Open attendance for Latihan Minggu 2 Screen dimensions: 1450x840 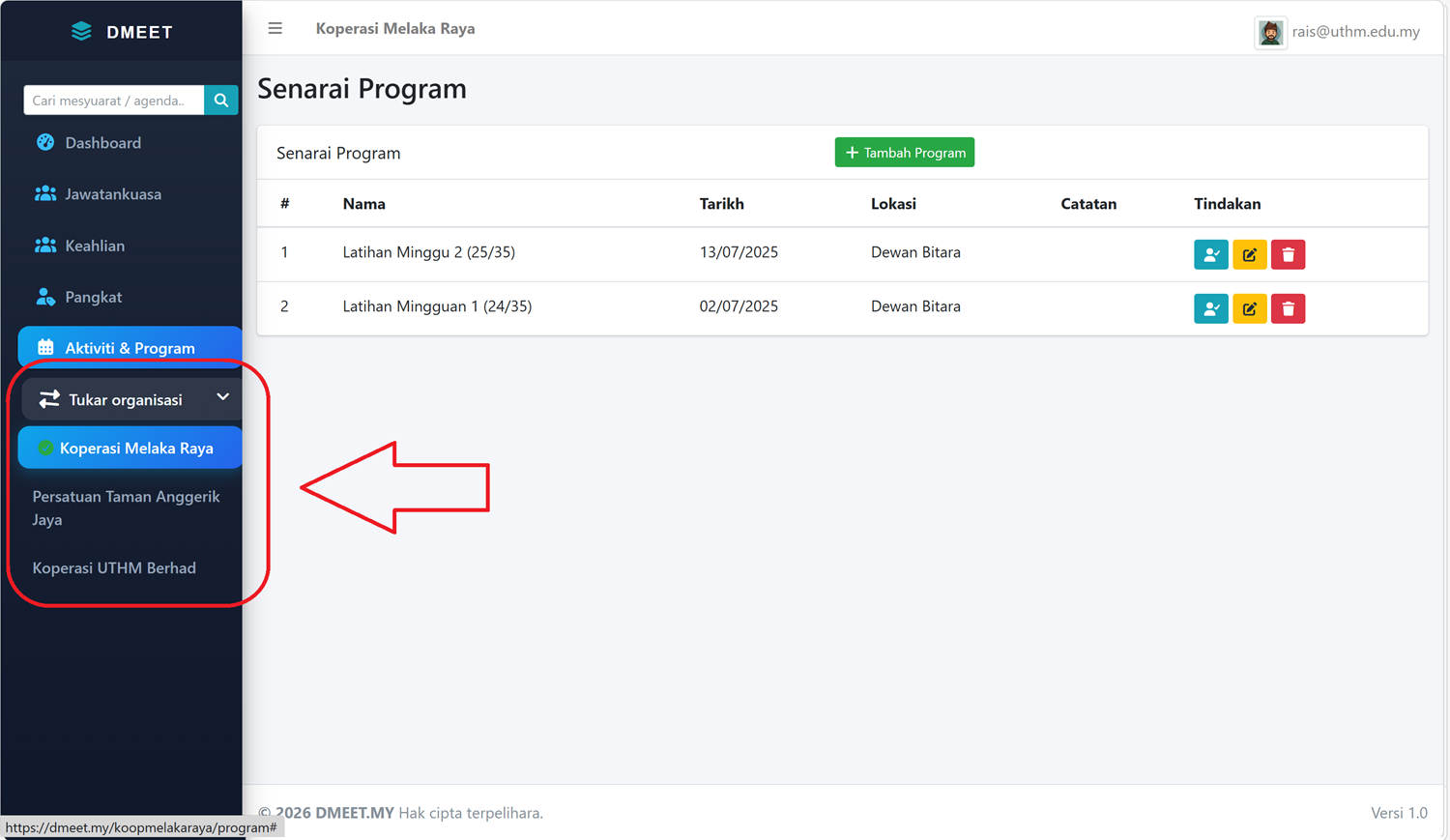pyautogui.click(x=1211, y=254)
